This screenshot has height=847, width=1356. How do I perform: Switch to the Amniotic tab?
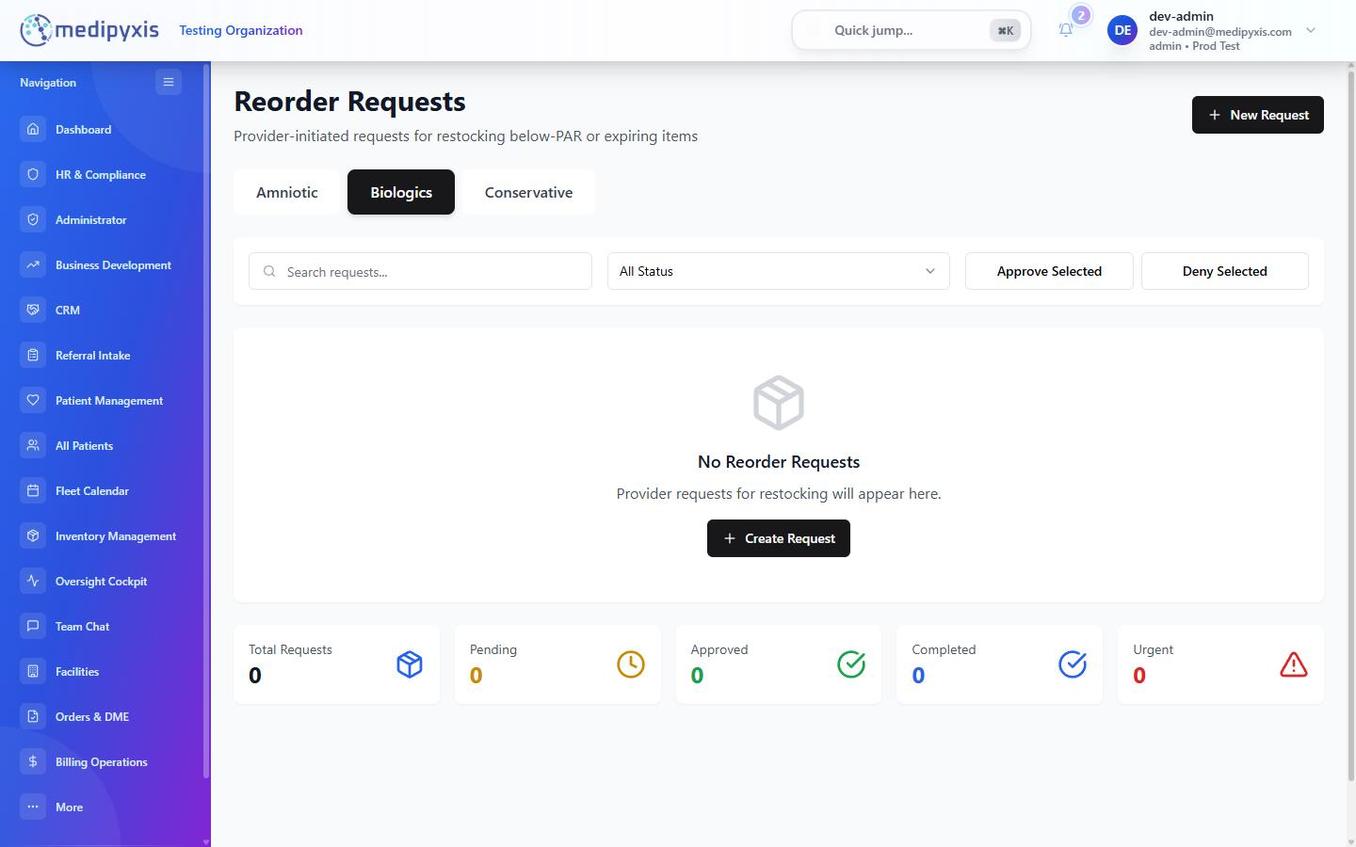(x=287, y=192)
